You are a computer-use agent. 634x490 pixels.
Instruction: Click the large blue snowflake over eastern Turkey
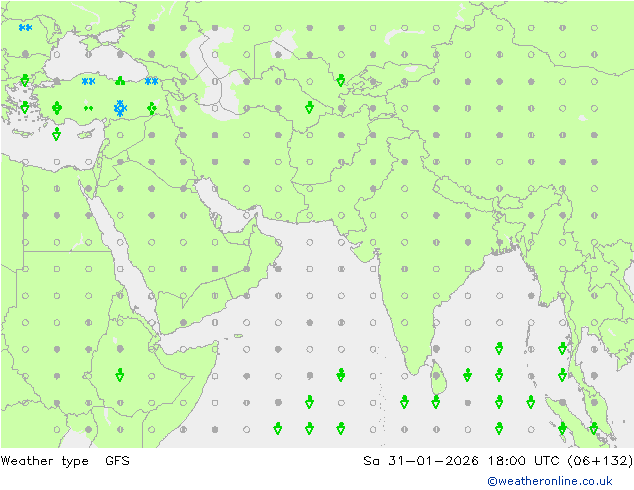[120, 108]
